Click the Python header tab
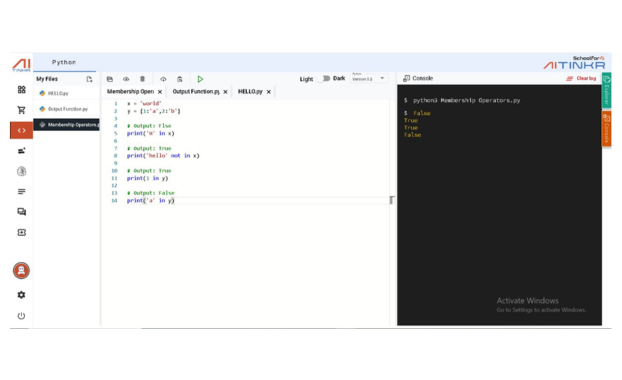The height and width of the screenshot is (380, 622). coord(64,62)
